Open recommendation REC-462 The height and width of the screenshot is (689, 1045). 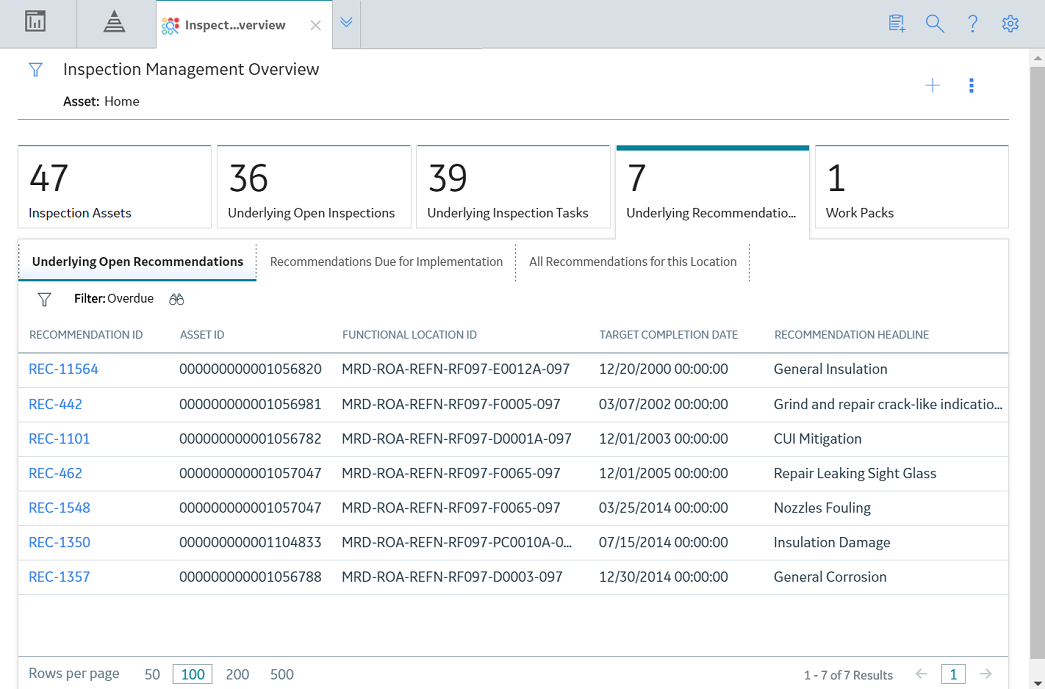pos(55,473)
